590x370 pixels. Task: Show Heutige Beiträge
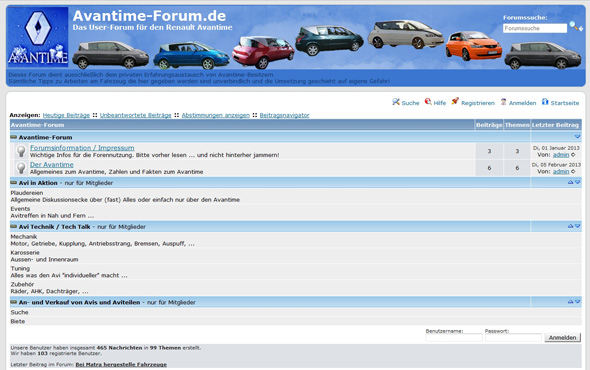click(66, 115)
